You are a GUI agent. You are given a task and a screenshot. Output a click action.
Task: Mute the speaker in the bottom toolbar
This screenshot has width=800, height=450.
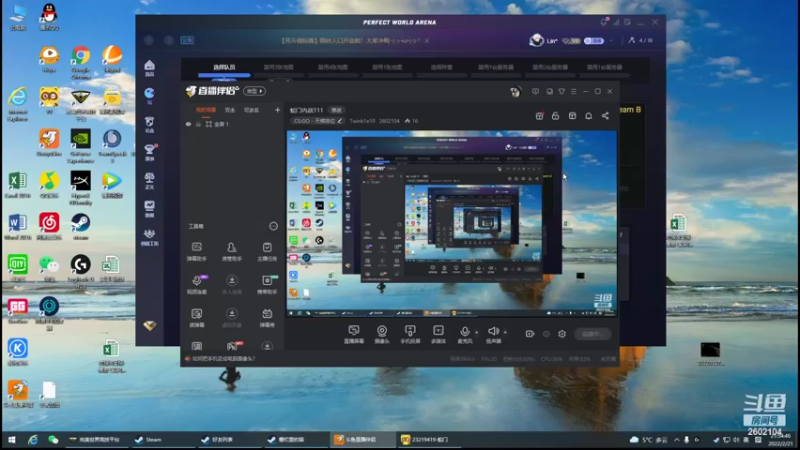point(493,331)
